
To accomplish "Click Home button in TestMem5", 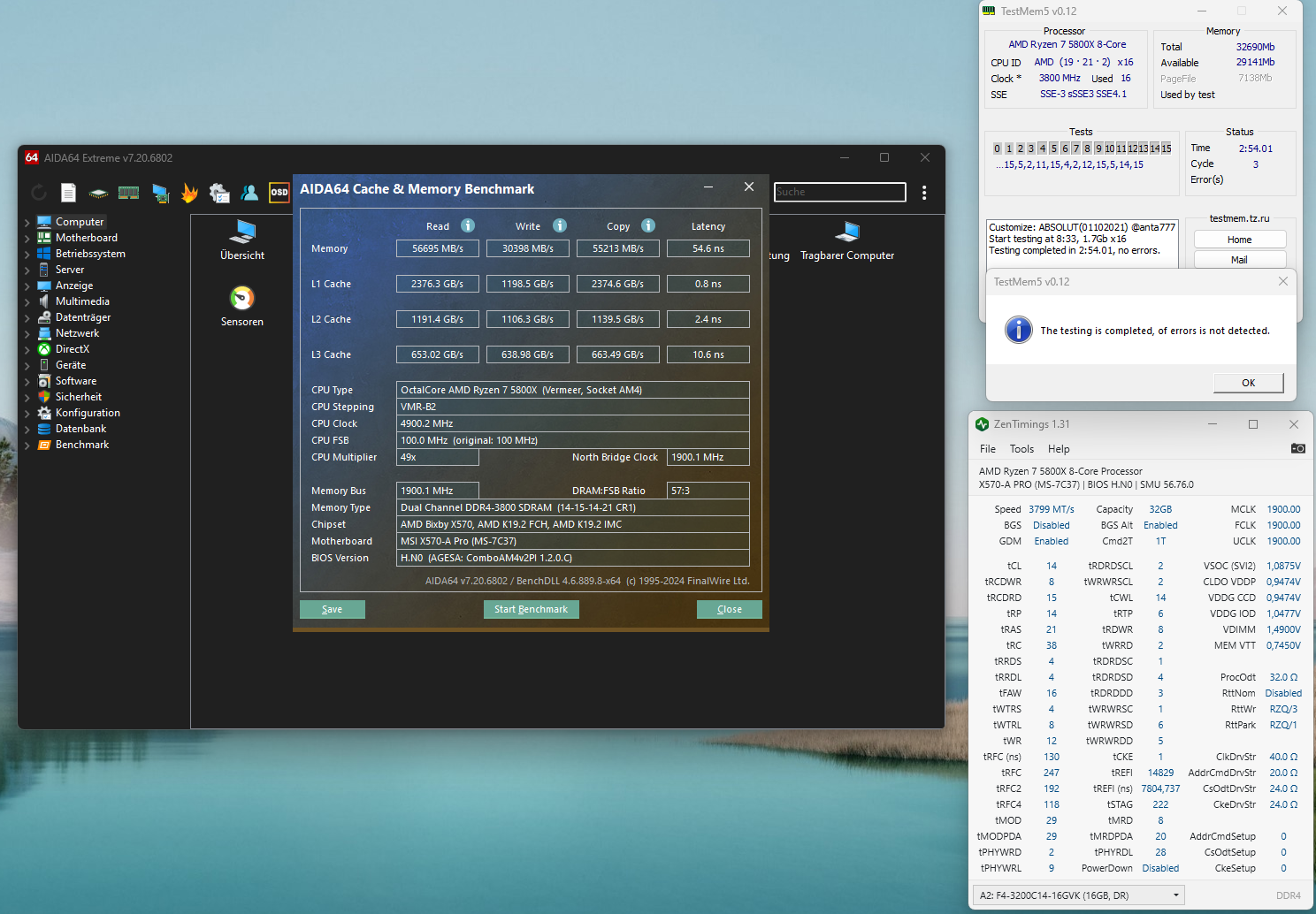I will click(x=1239, y=240).
